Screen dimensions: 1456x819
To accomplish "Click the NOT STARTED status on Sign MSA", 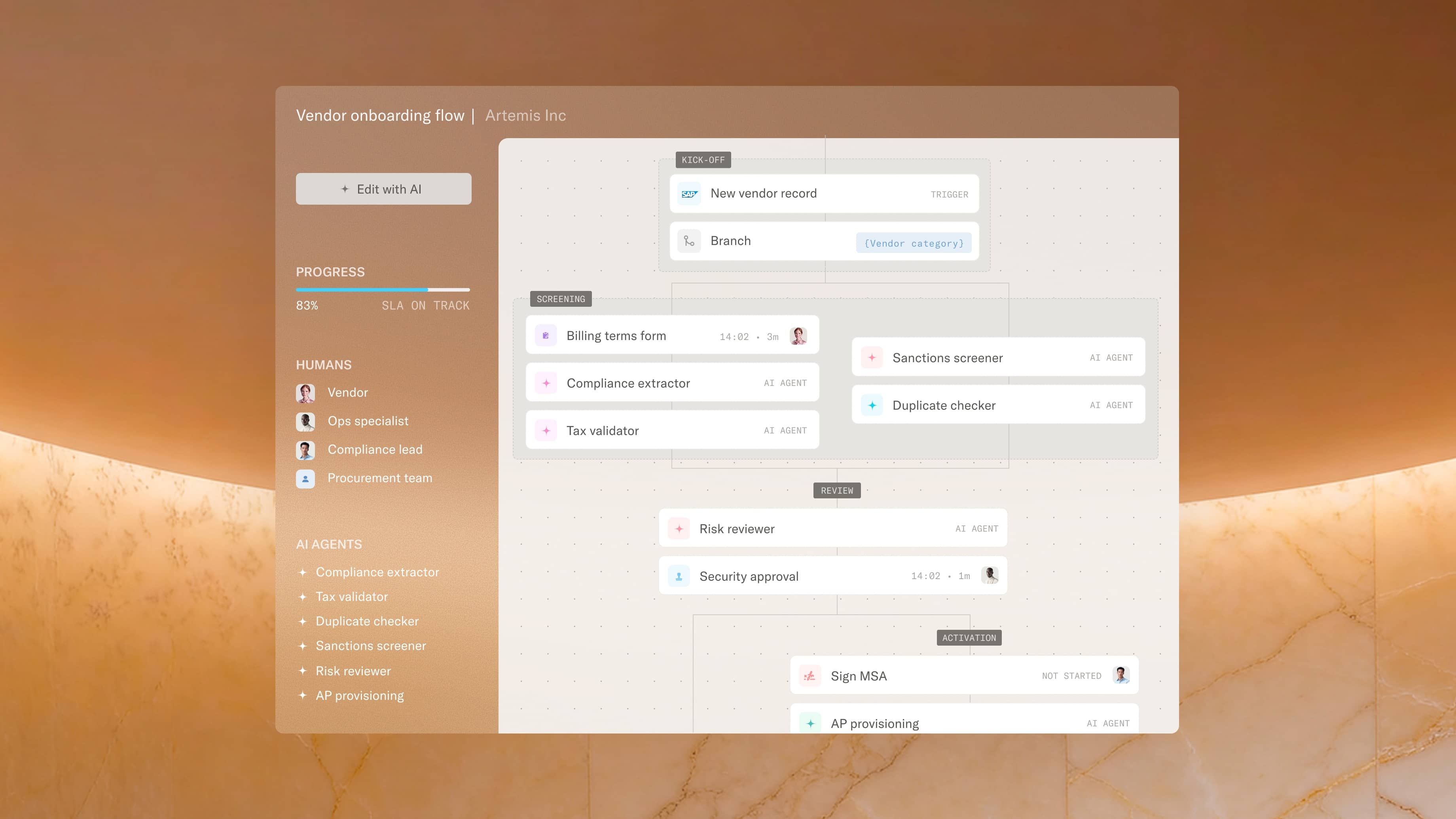I will click(x=1072, y=676).
